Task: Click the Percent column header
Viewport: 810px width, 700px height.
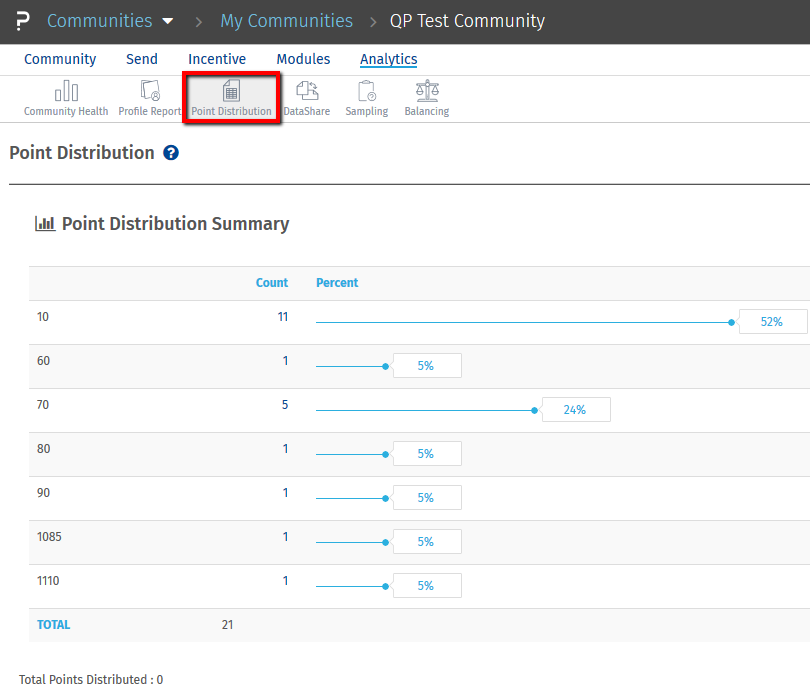Action: 337,283
